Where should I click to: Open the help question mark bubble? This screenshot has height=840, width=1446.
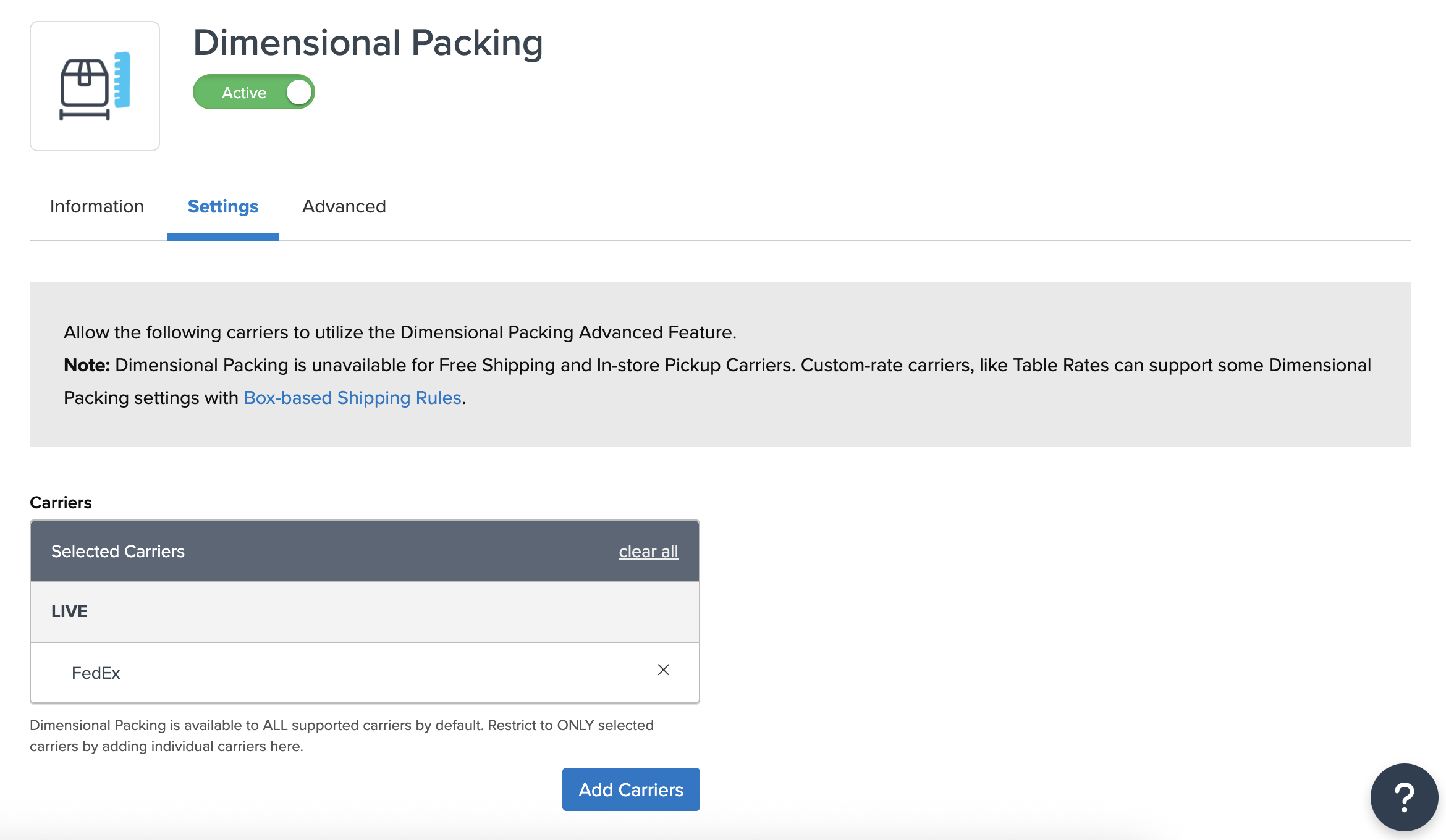pyautogui.click(x=1403, y=797)
